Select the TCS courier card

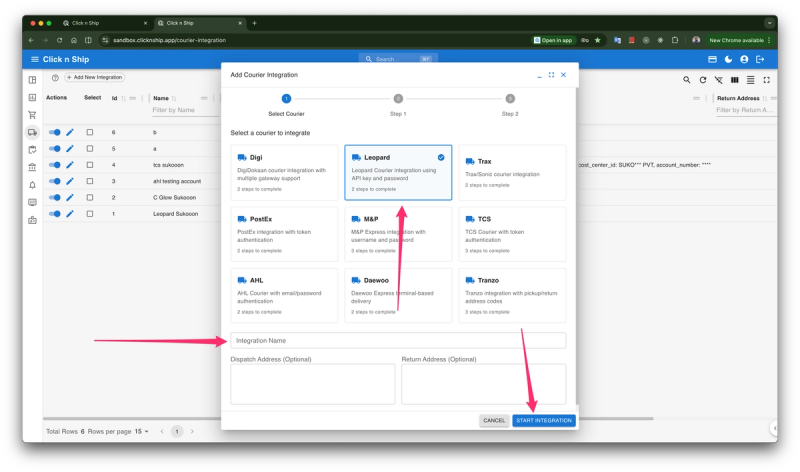tap(512, 234)
